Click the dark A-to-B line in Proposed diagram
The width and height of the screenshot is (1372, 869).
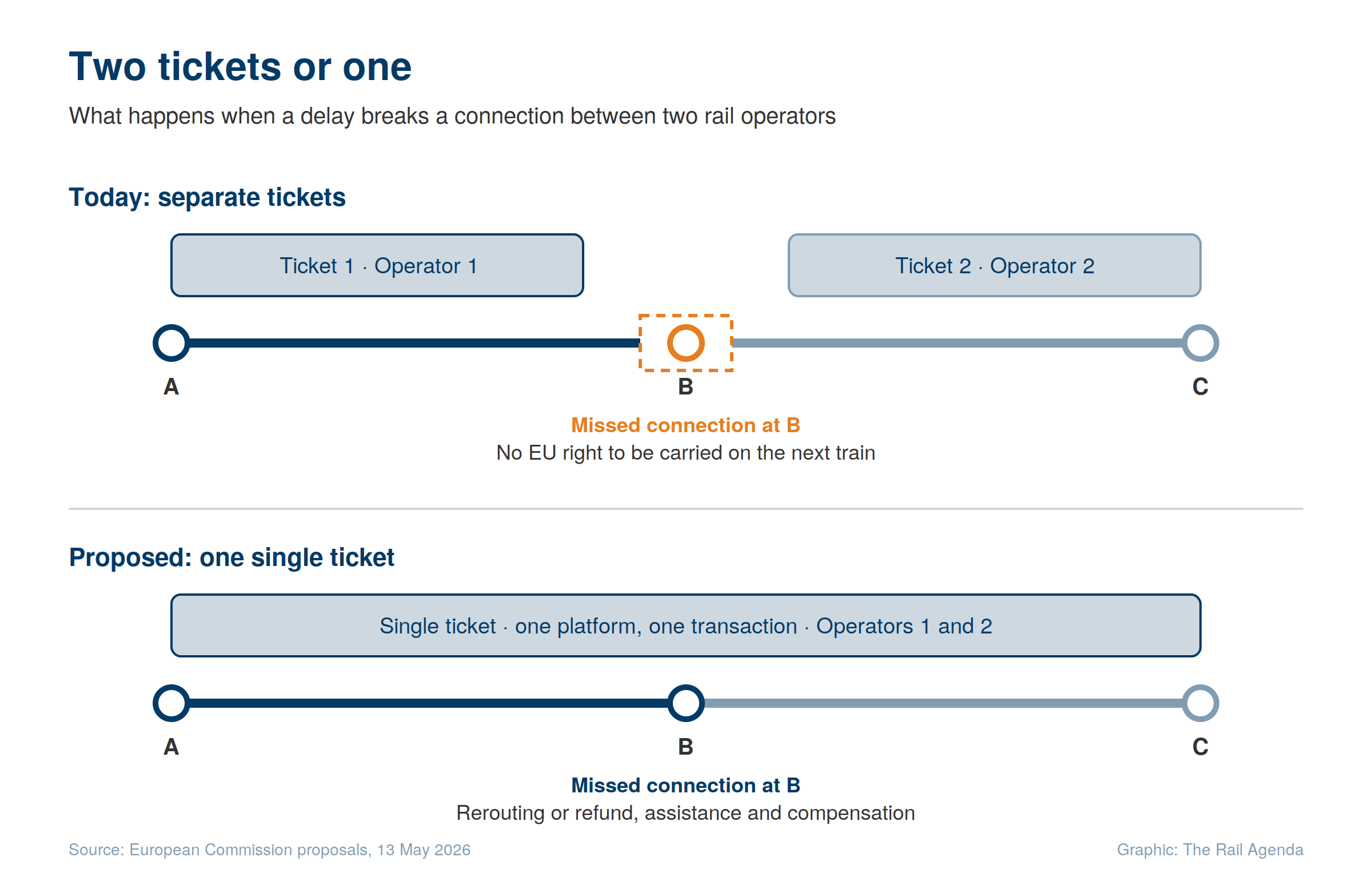click(429, 703)
